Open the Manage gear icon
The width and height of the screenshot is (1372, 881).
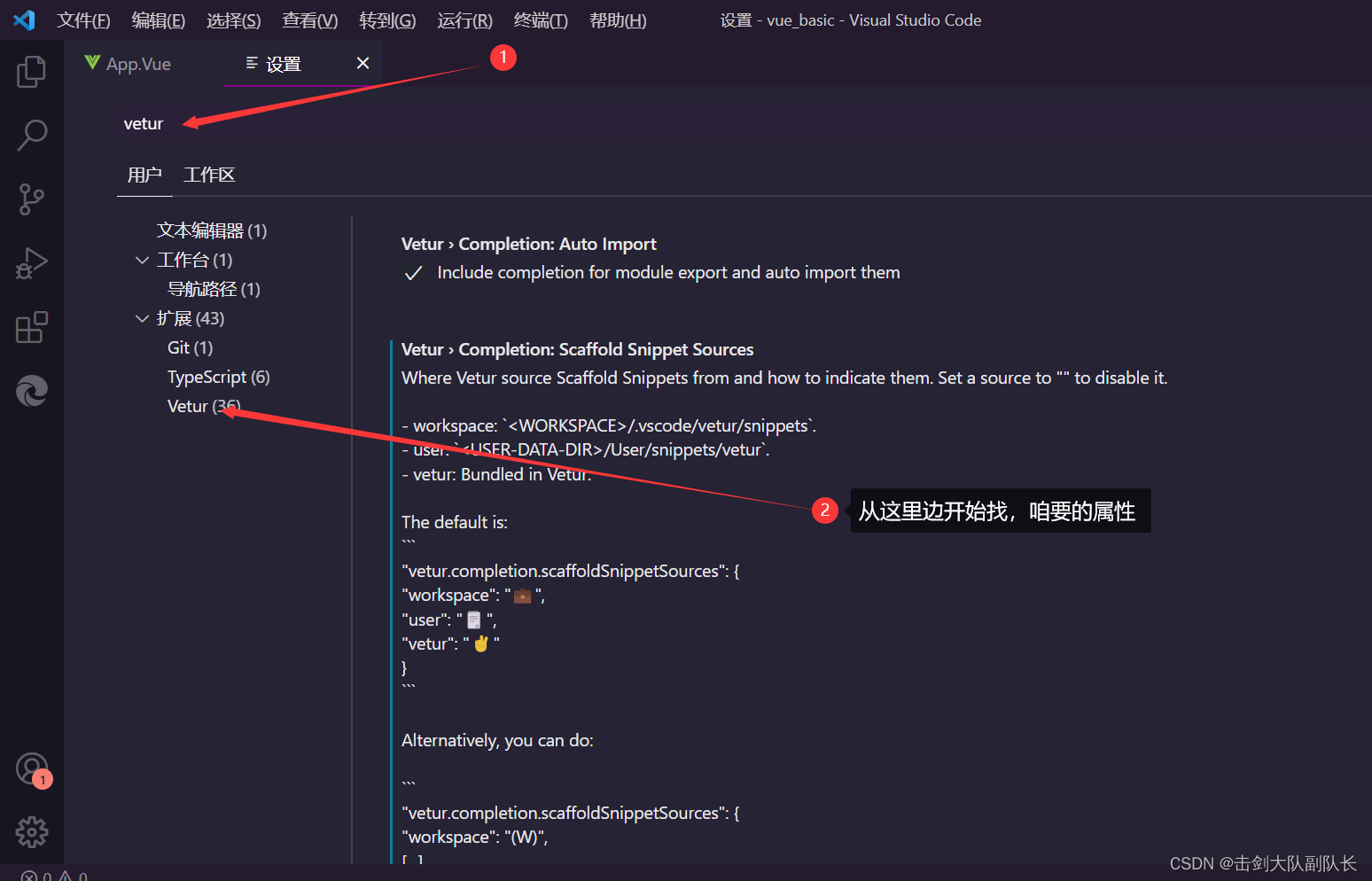coord(31,832)
